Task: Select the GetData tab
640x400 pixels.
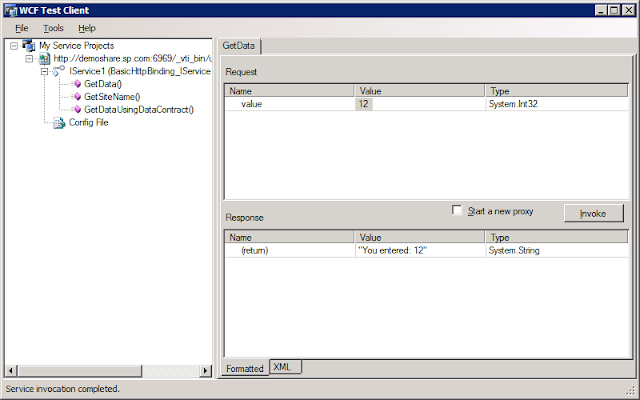Action: 239,46
